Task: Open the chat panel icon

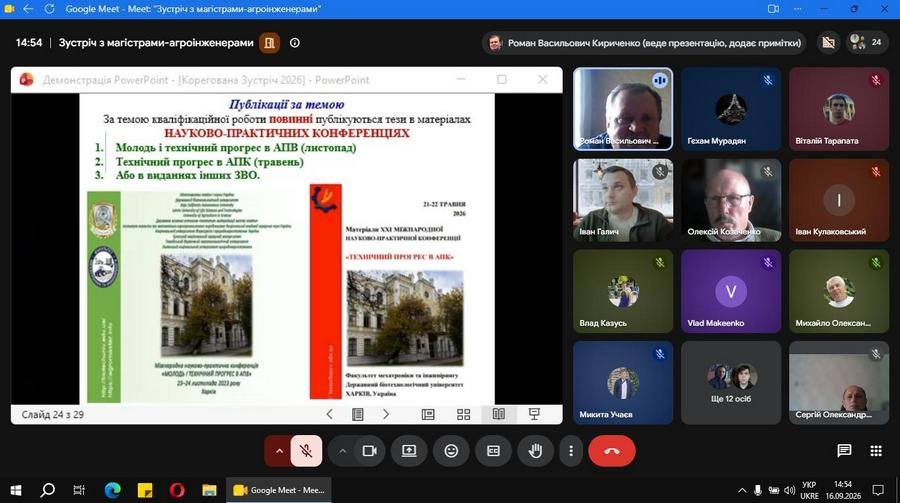Action: click(844, 451)
